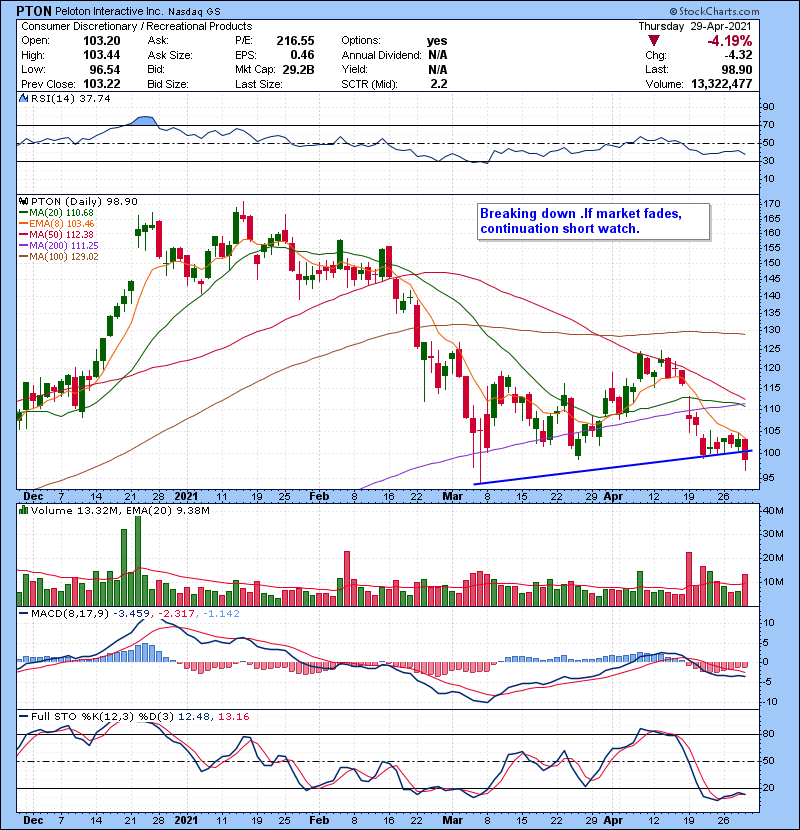The width and height of the screenshot is (800, 830).
Task: Click the Breaking down annotation text box
Action: pyautogui.click(x=593, y=222)
